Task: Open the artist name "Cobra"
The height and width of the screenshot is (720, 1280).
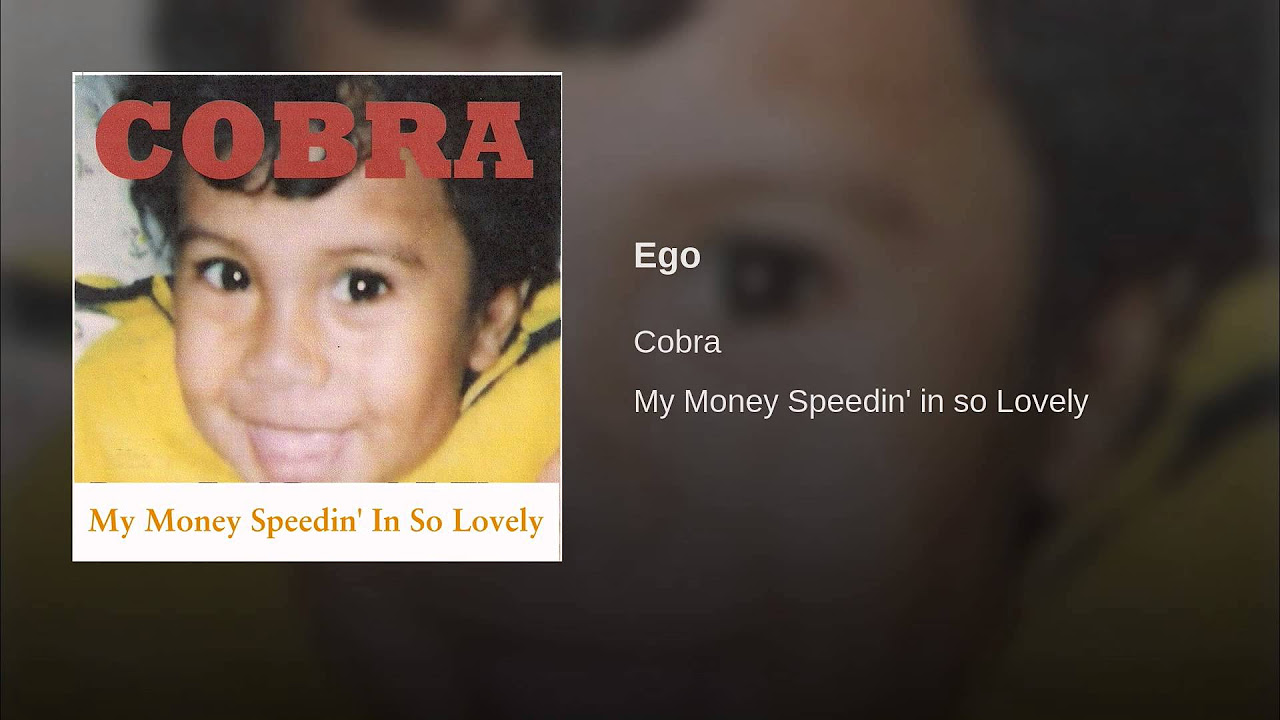Action: tap(677, 342)
